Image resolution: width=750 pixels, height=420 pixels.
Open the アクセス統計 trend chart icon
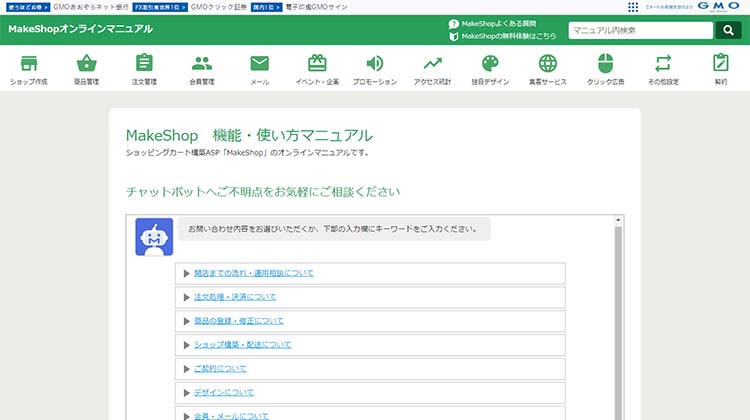click(432, 63)
